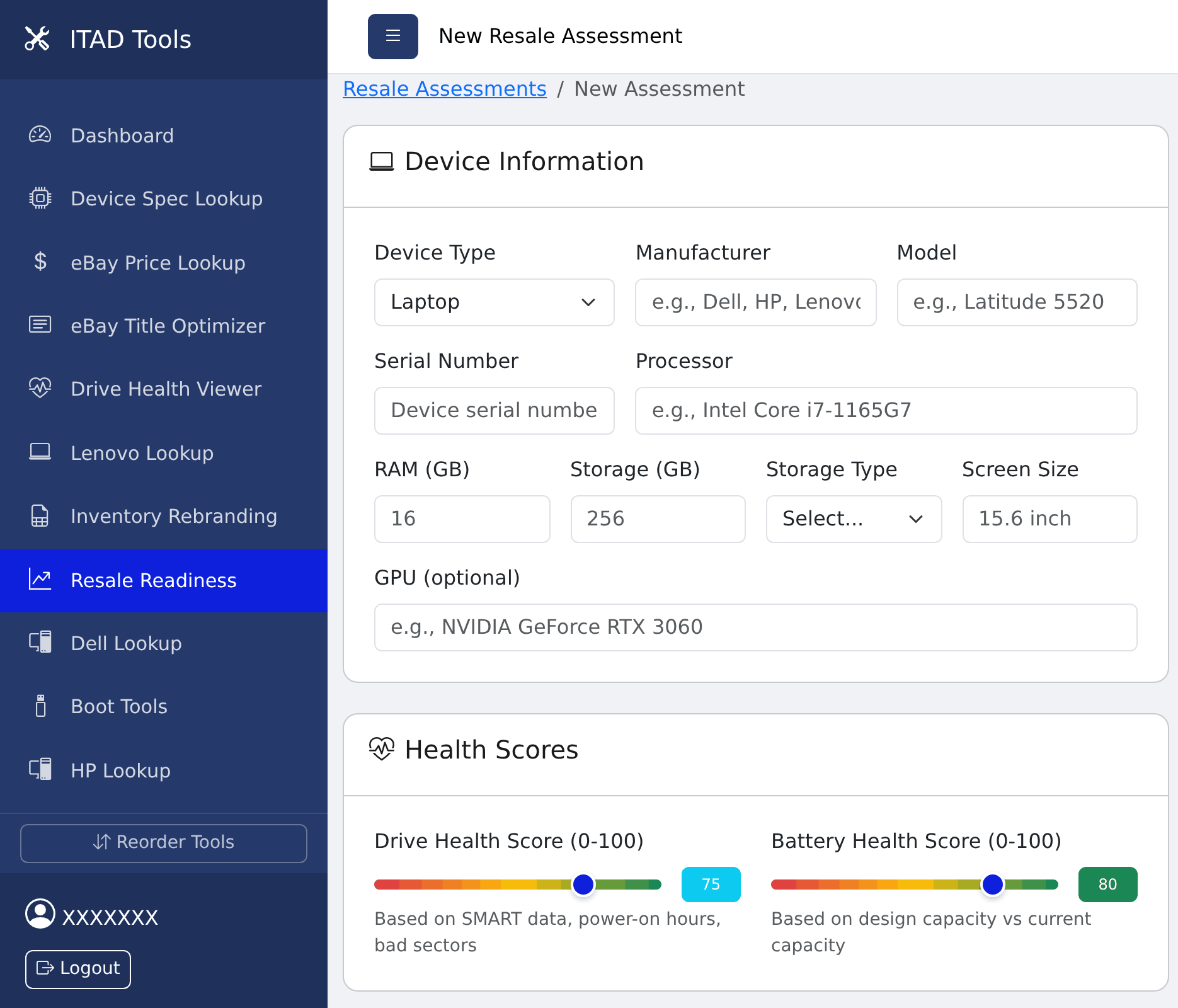1178x1008 pixels.
Task: Select the Resale Readiness menu item
Action: 164,580
